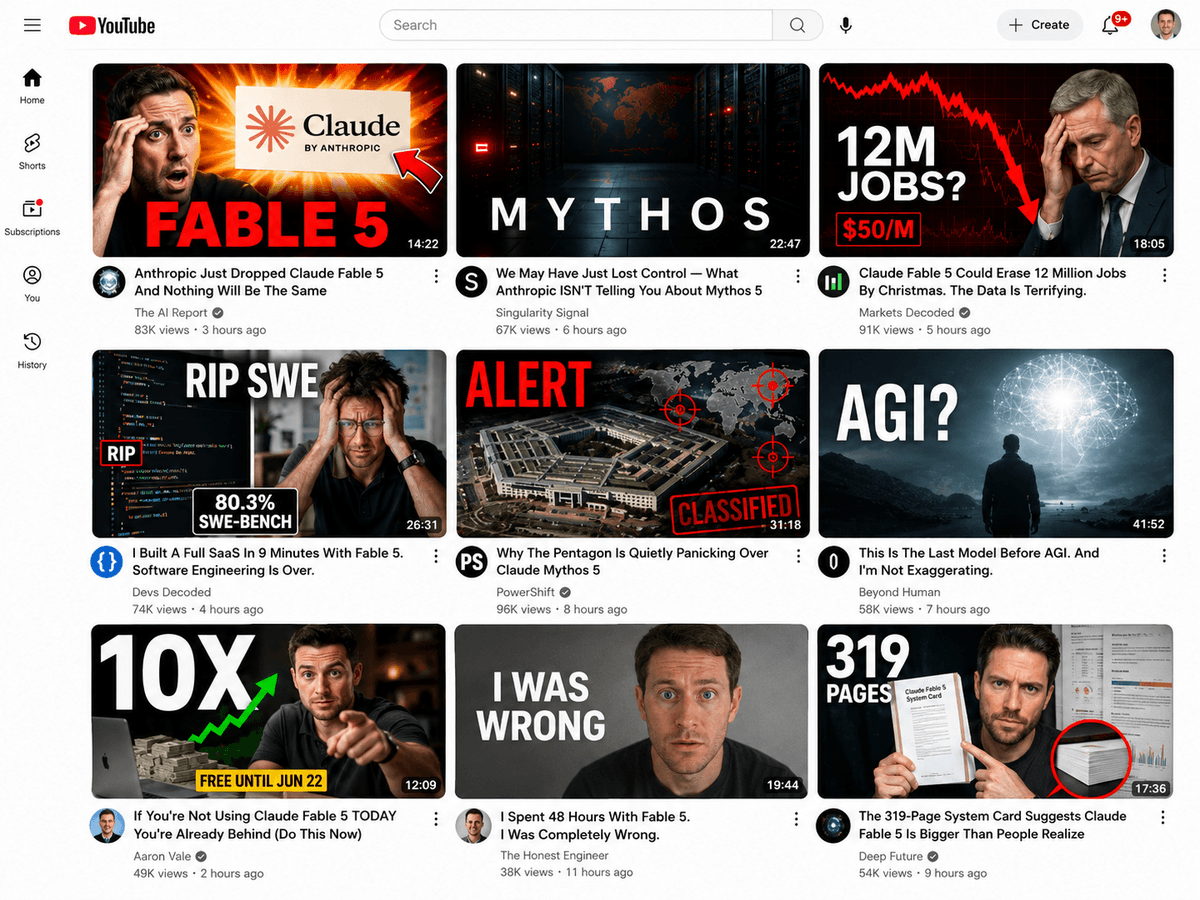Open the You sidebar item
The width and height of the screenshot is (1200, 900).
[x=32, y=284]
